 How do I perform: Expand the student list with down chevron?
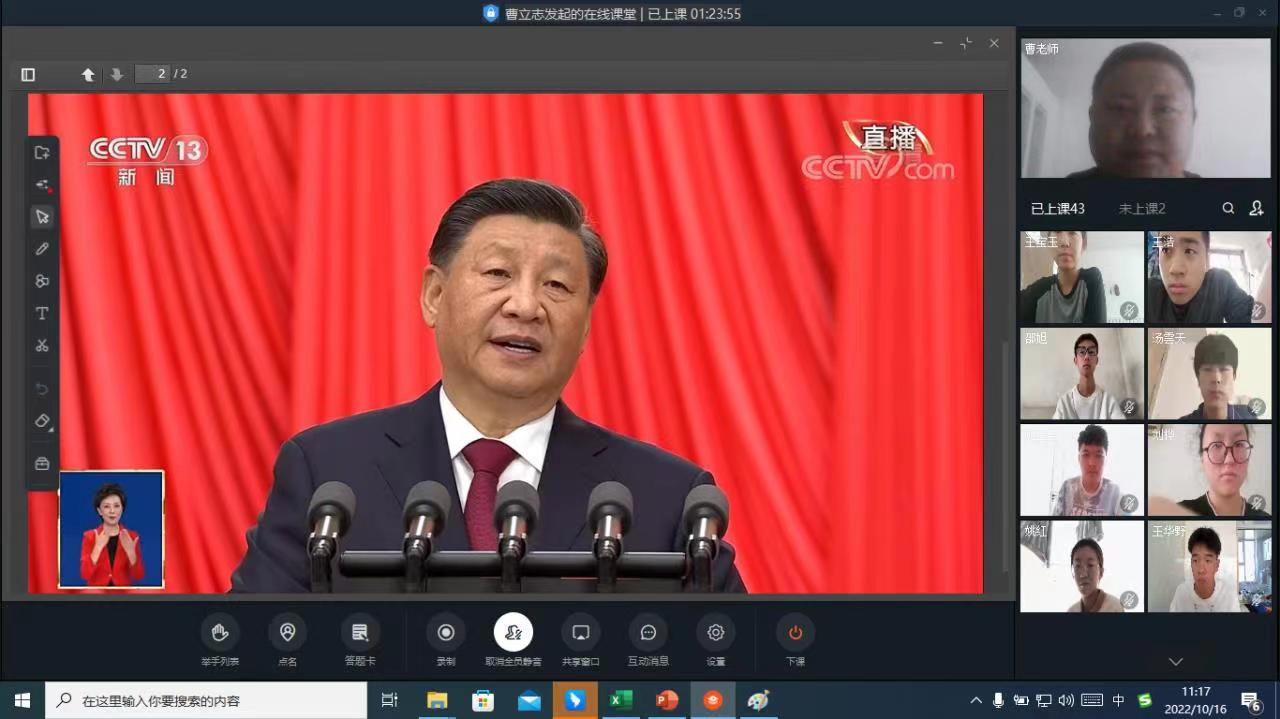1176,661
